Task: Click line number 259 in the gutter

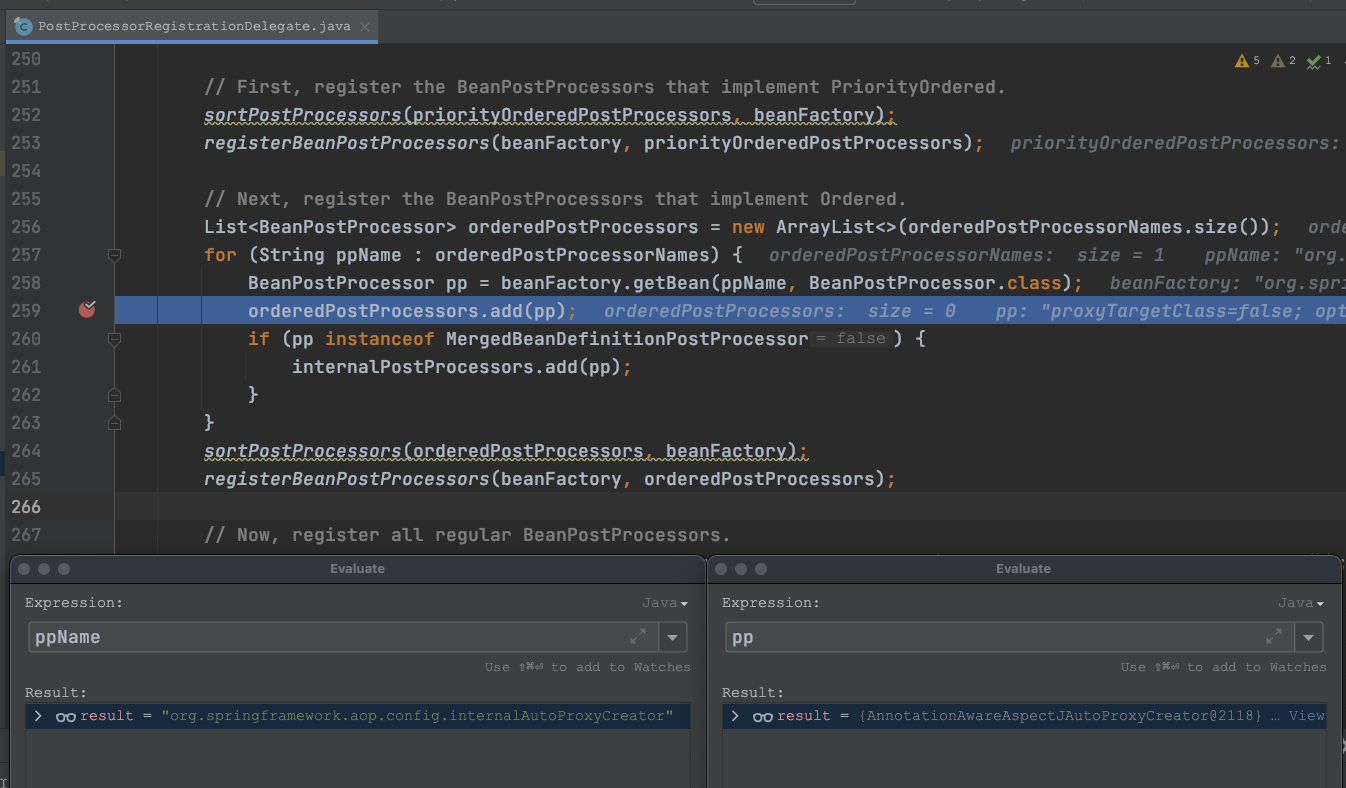Action: click(26, 311)
